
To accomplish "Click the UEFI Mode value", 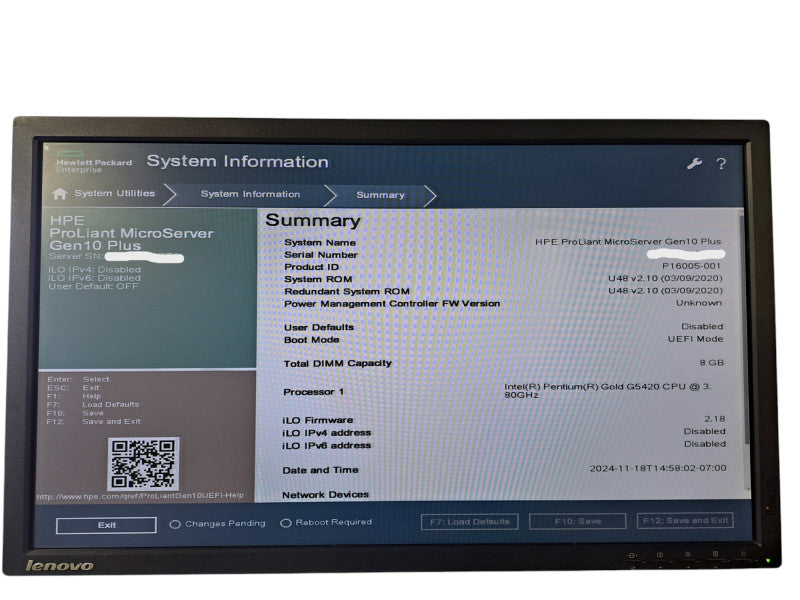I will pyautogui.click(x=695, y=339).
